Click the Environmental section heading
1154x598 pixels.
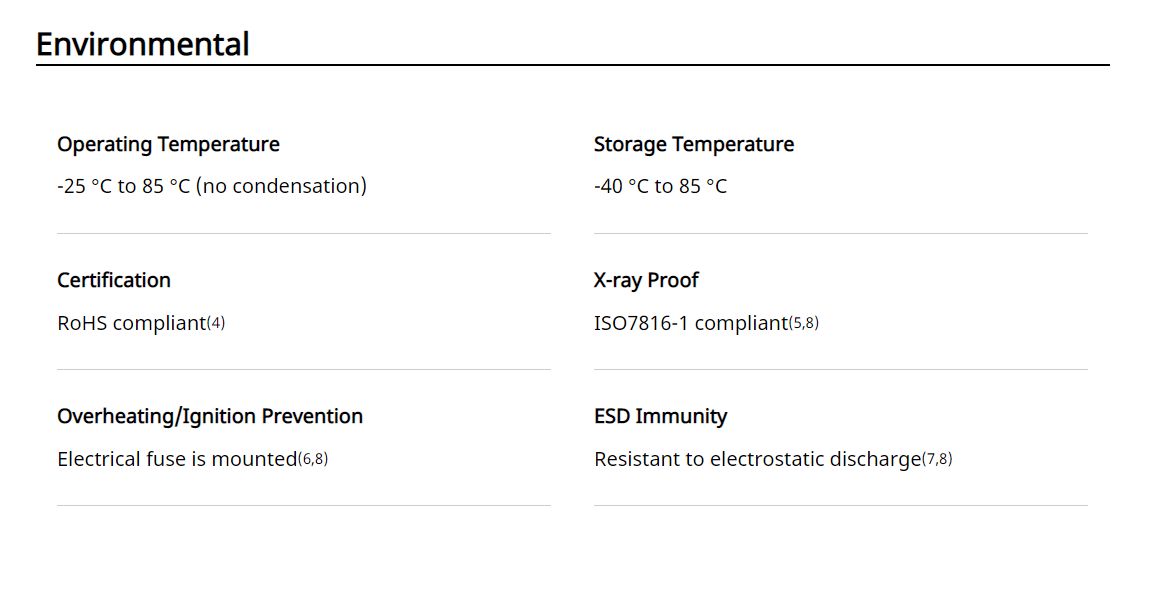143,44
